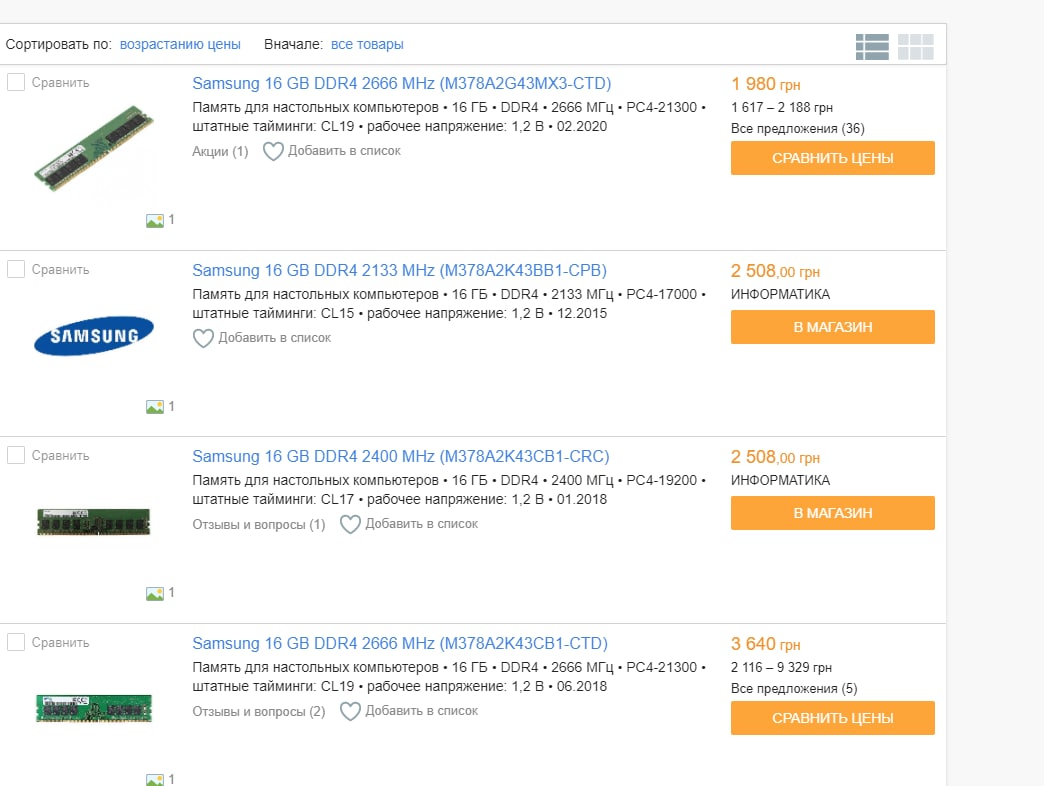Image resolution: width=1044 pixels, height=786 pixels.
Task: Open 'Отзывы и вопросы (1)' link
Action: pyautogui.click(x=259, y=524)
